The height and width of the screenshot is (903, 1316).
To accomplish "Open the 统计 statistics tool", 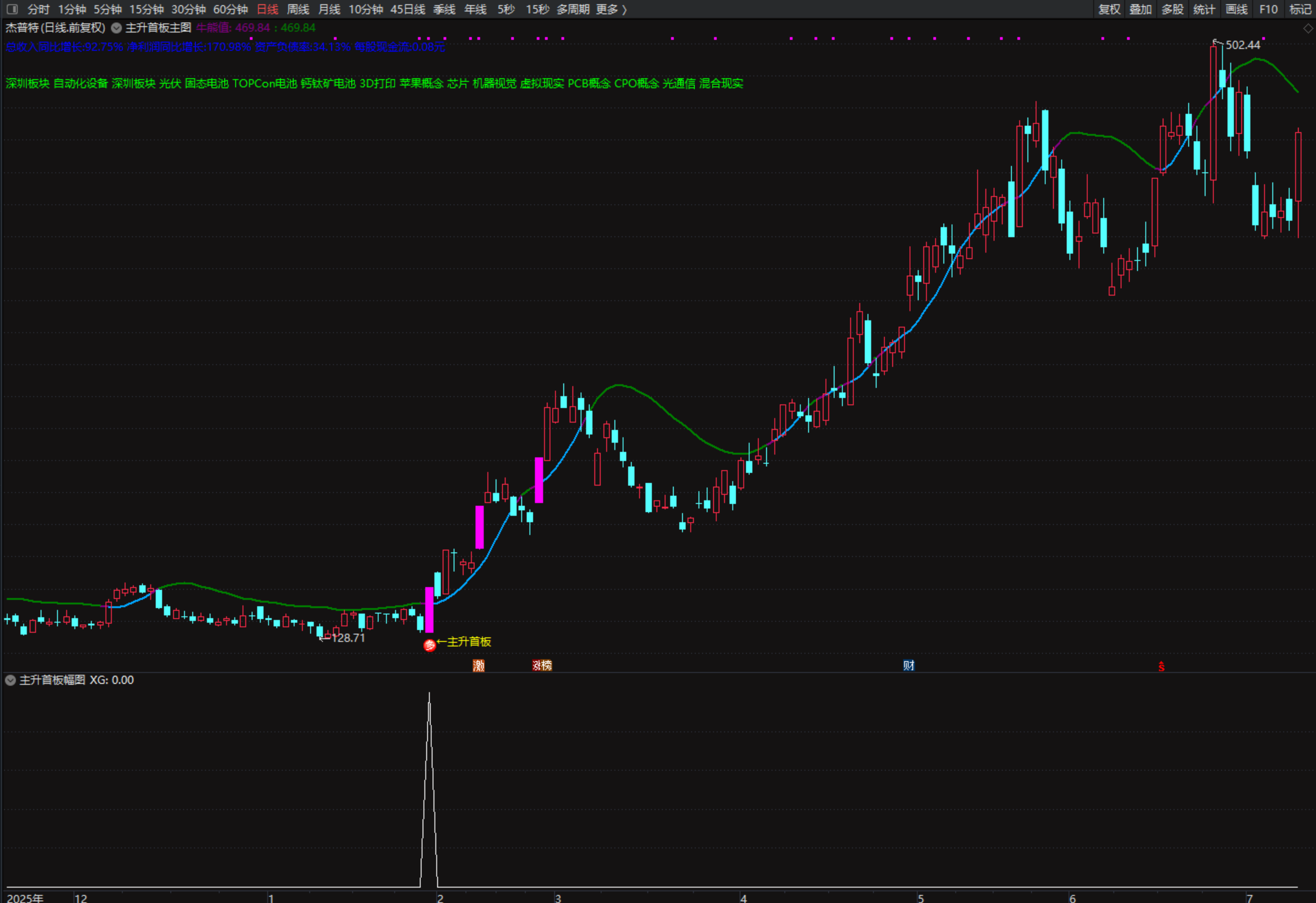I will pos(1204,9).
